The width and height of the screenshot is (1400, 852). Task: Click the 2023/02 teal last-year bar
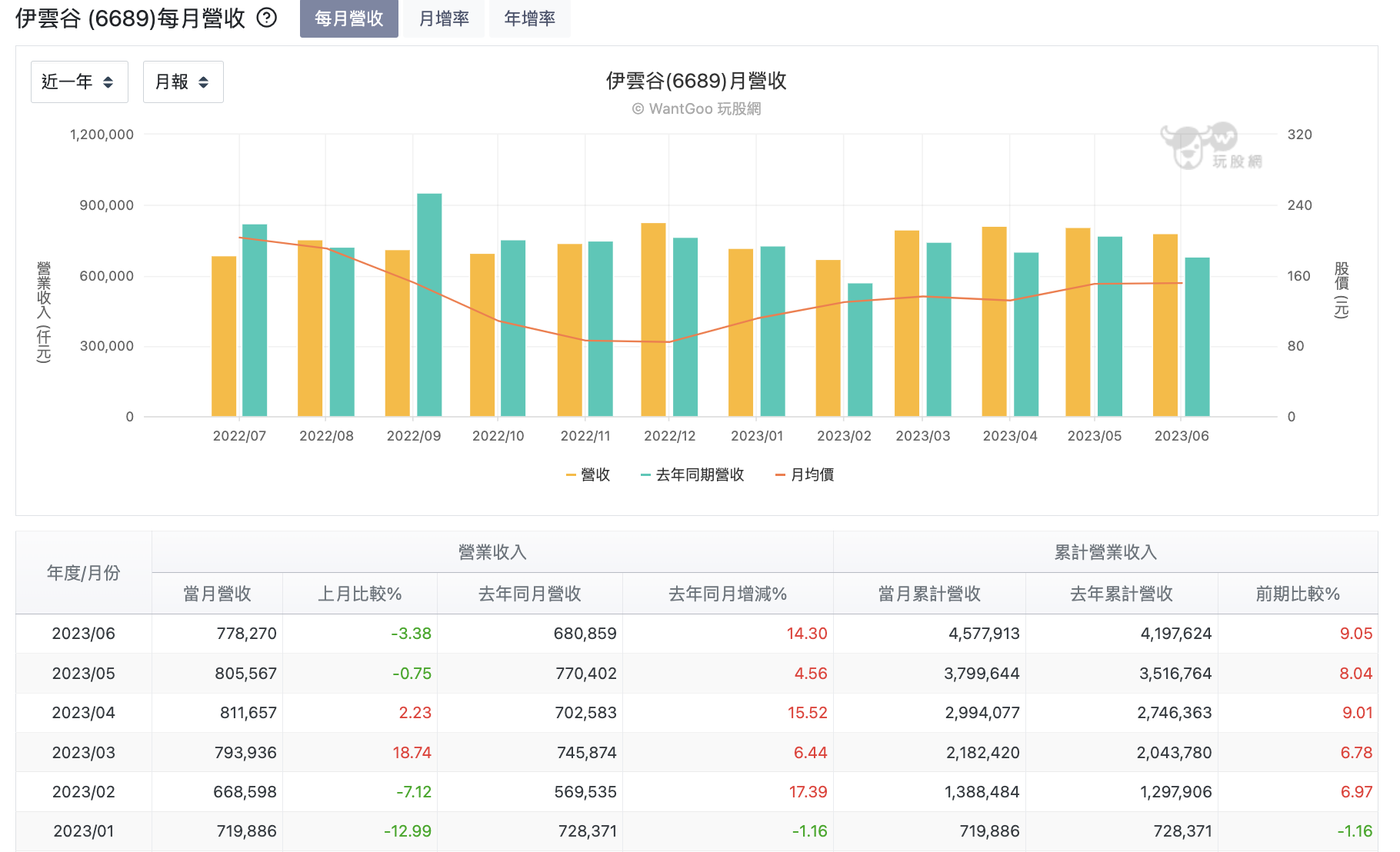coord(860,350)
